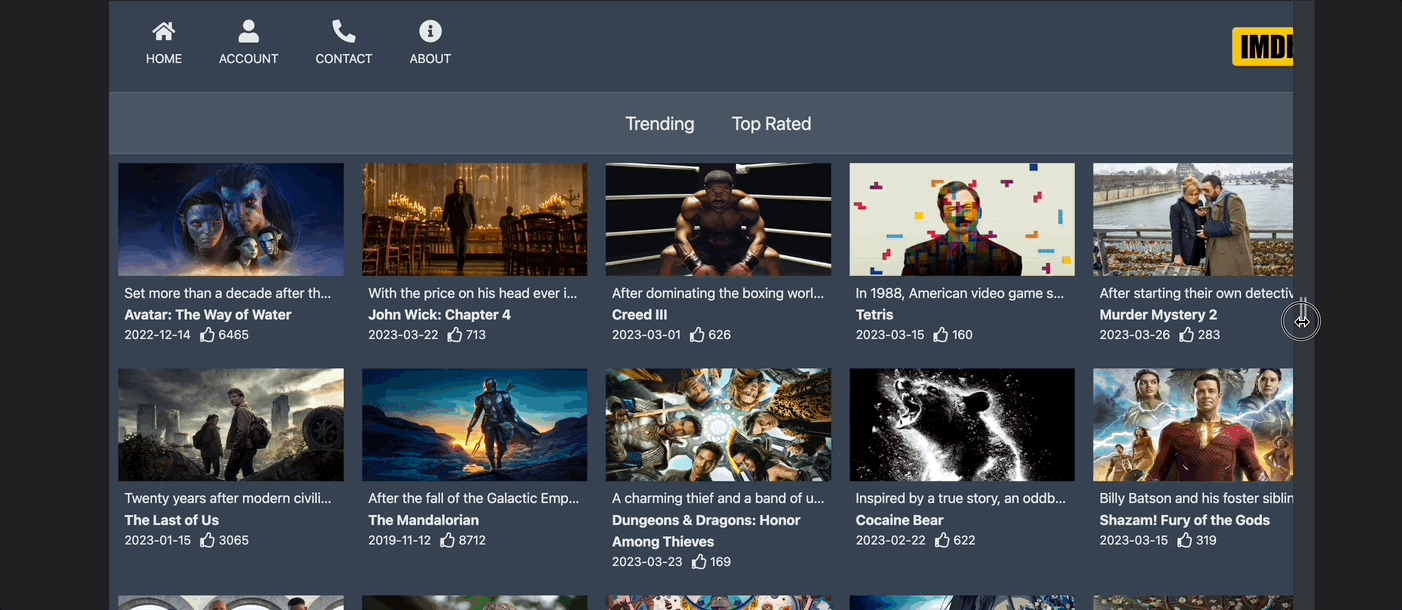This screenshot has width=1402, height=610.
Task: Click the HOME label in navigation
Action: 164,59
